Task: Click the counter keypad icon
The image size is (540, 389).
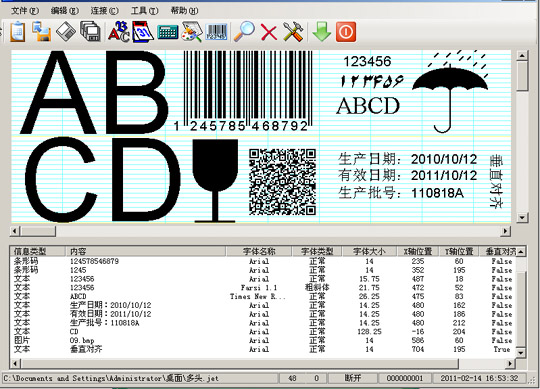Action: (x=168, y=32)
